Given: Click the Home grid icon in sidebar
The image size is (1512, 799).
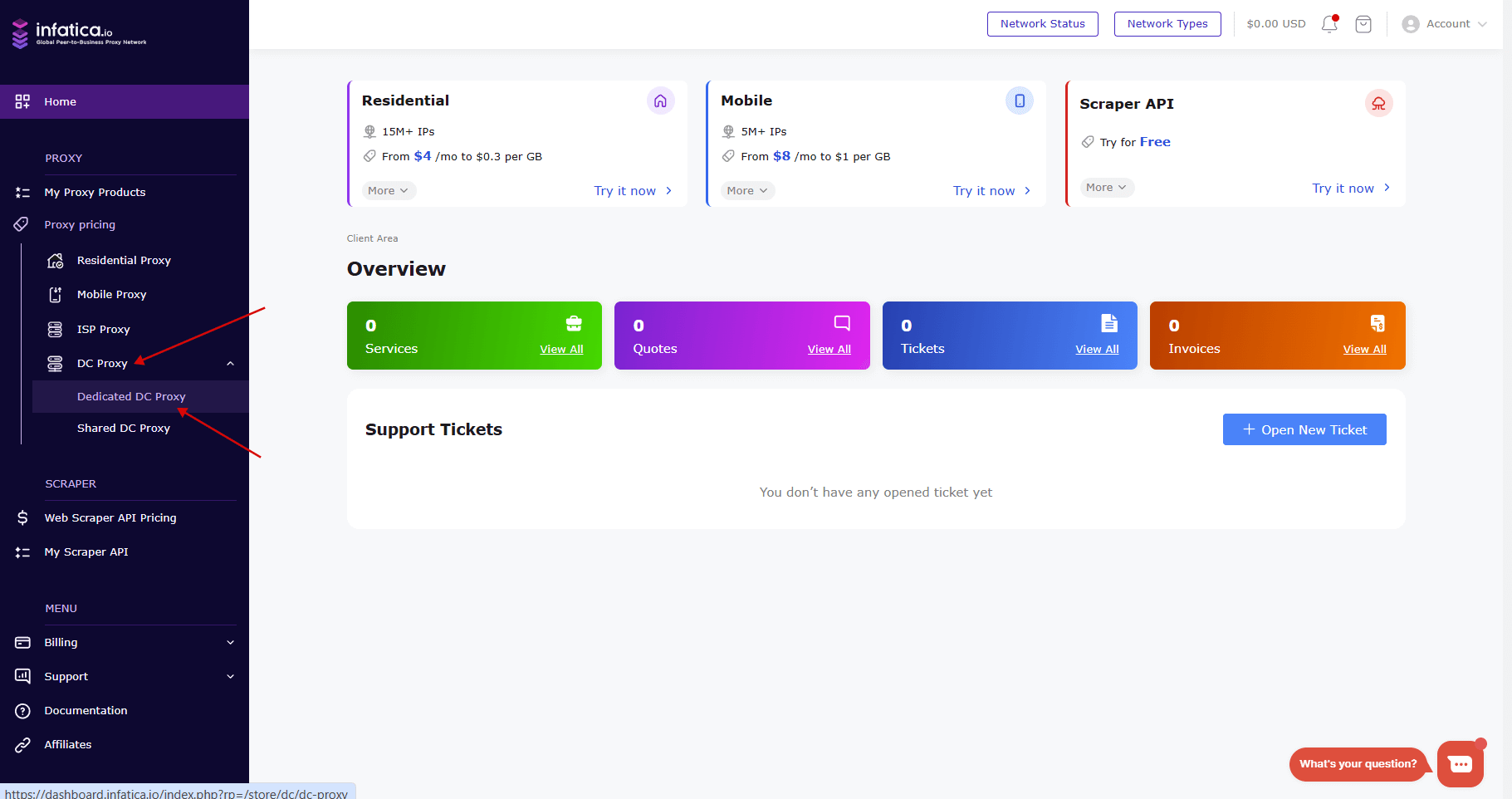Looking at the screenshot, I should tap(22, 101).
